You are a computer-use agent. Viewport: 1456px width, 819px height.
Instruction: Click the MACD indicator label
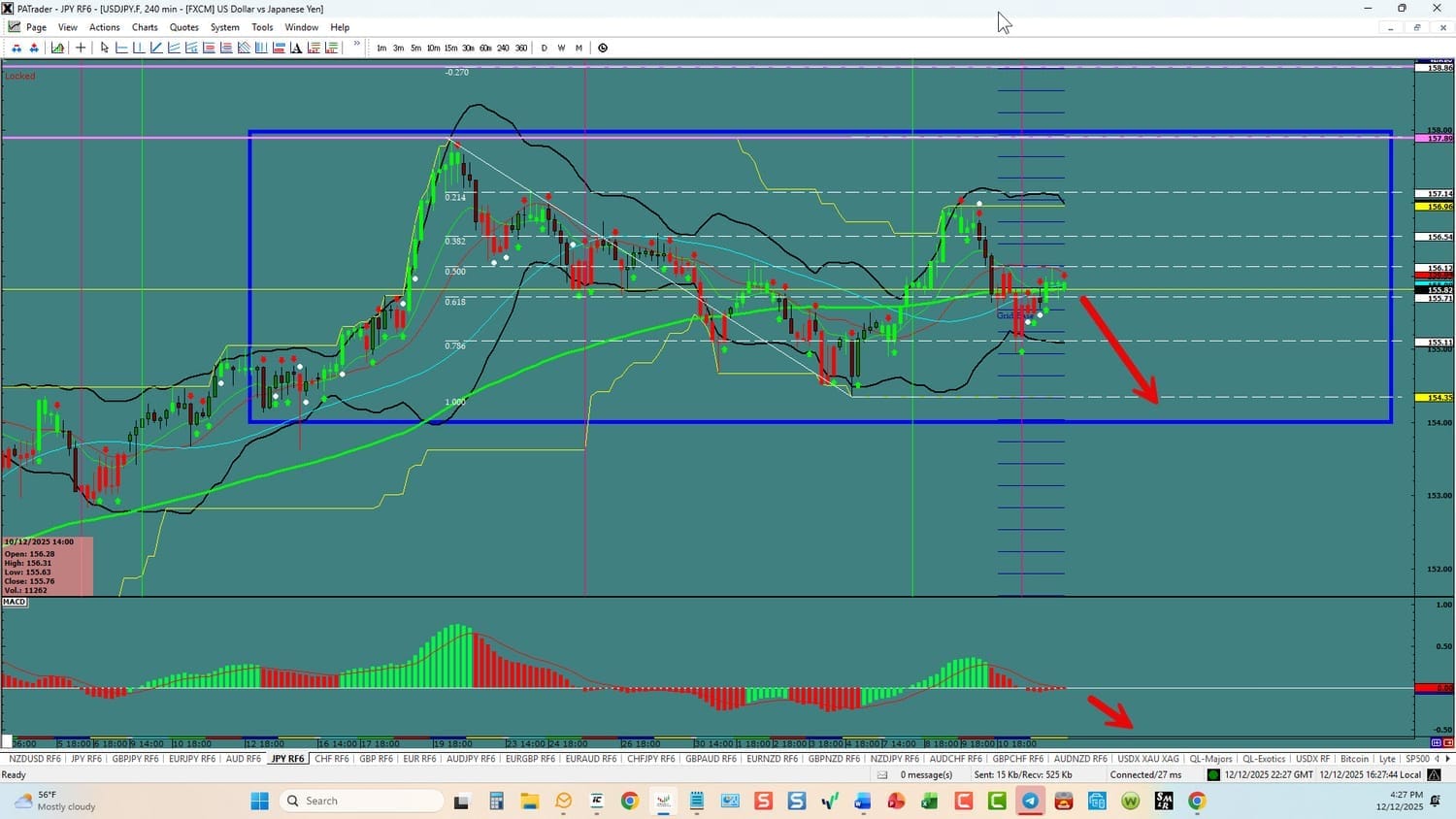15,602
